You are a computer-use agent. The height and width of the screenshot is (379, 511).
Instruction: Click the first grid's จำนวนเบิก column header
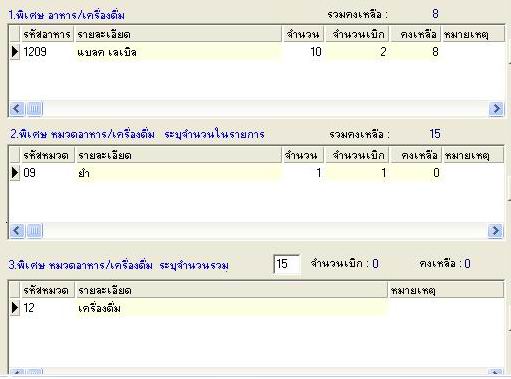point(357,34)
